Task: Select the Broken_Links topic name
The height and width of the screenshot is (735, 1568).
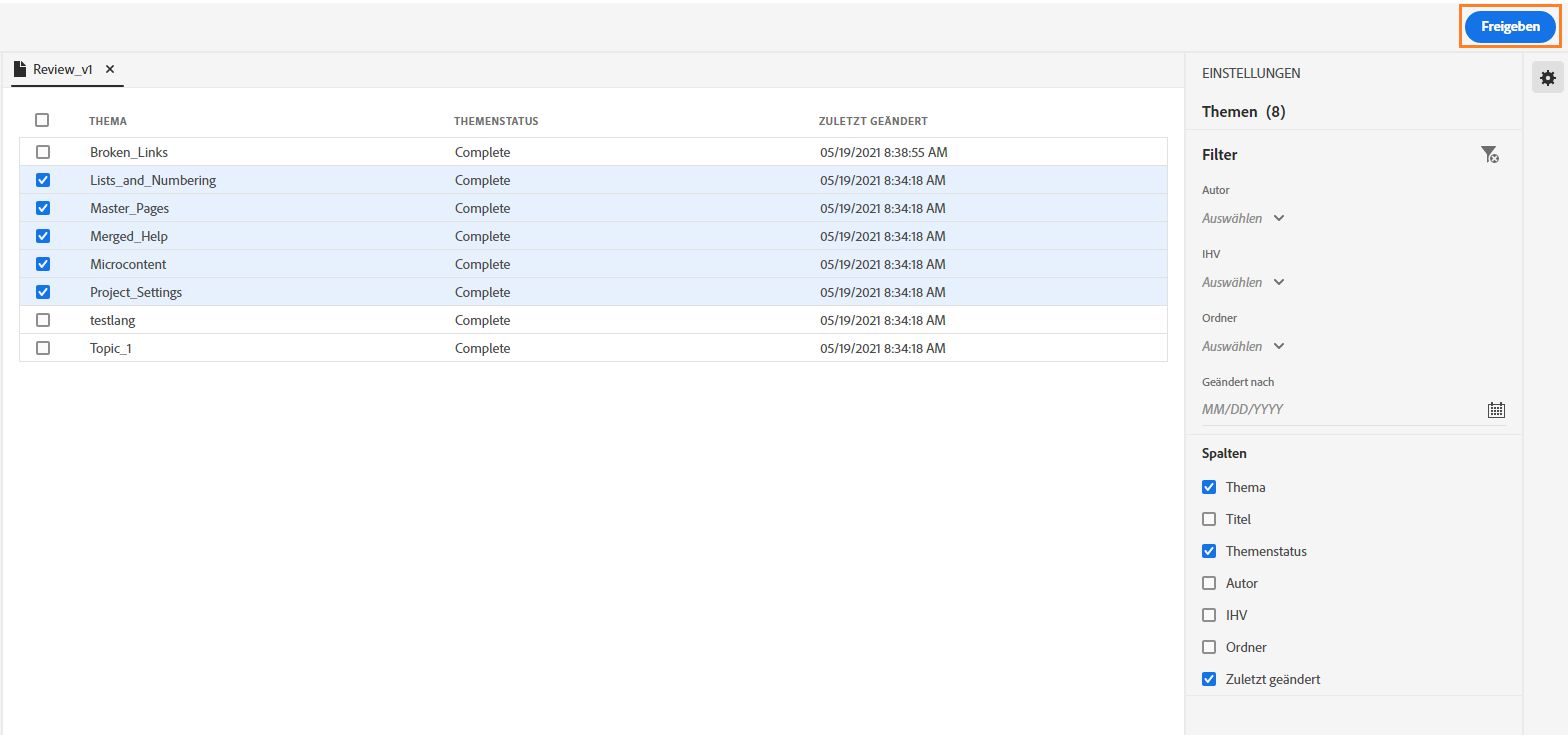Action: pyautogui.click(x=129, y=152)
